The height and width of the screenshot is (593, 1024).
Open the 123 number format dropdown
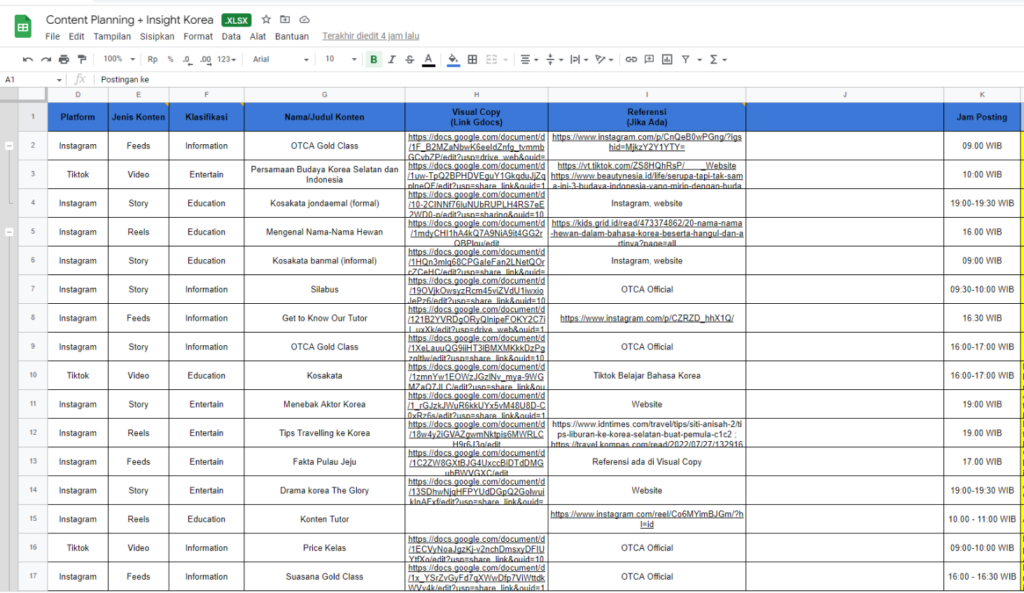click(227, 59)
